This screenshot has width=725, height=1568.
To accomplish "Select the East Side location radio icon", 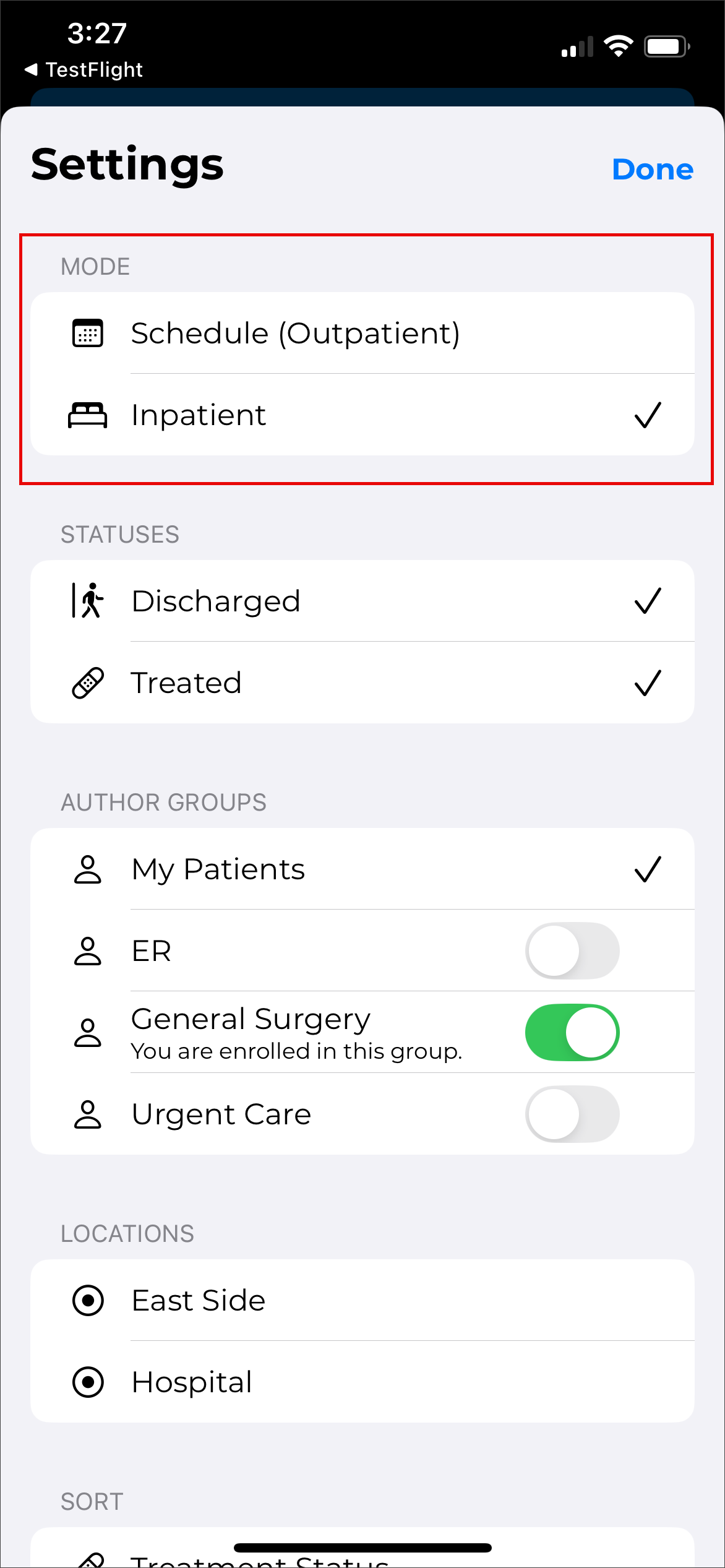I will 88,1300.
